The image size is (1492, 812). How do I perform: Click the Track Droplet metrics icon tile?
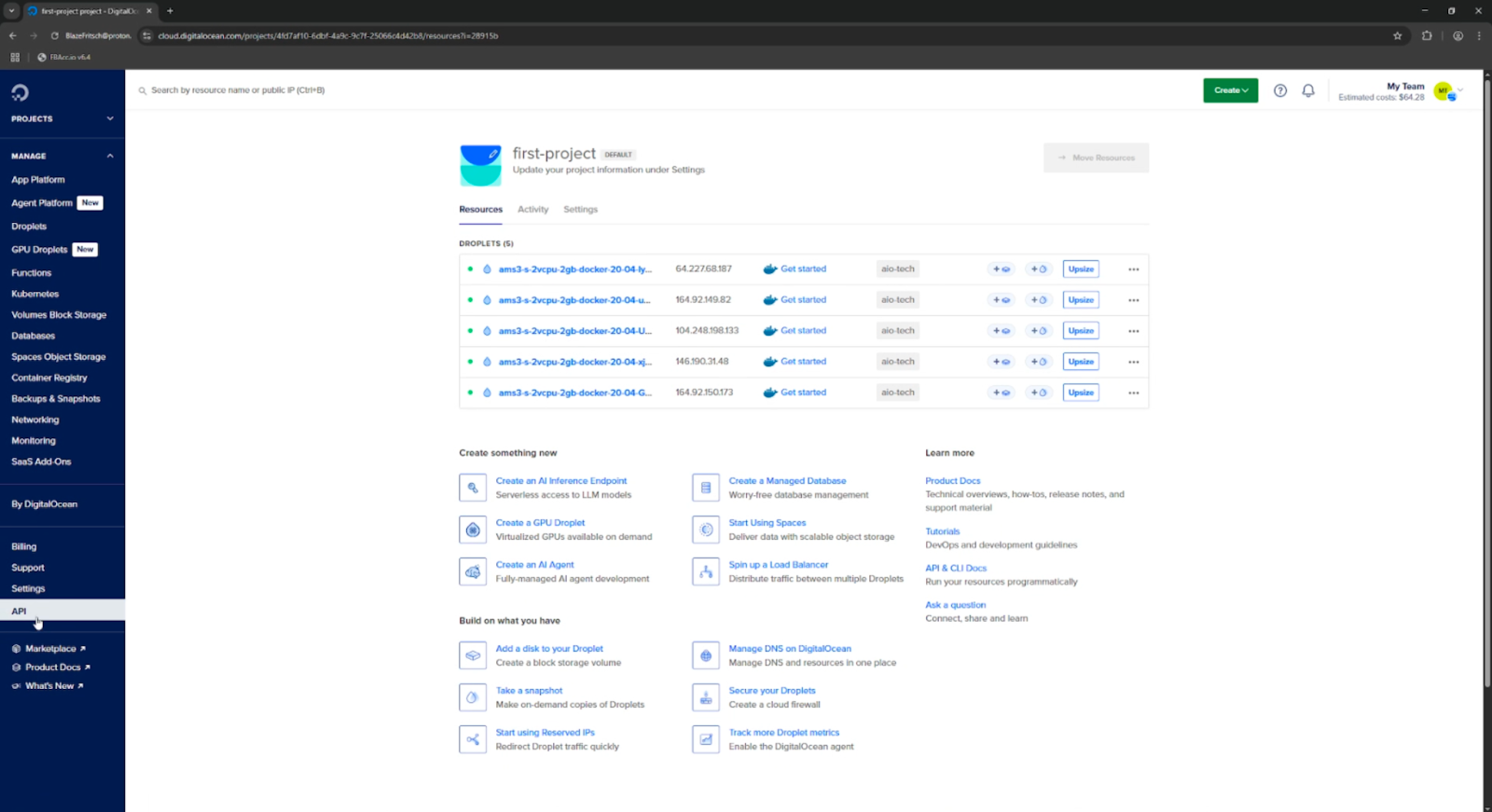706,739
